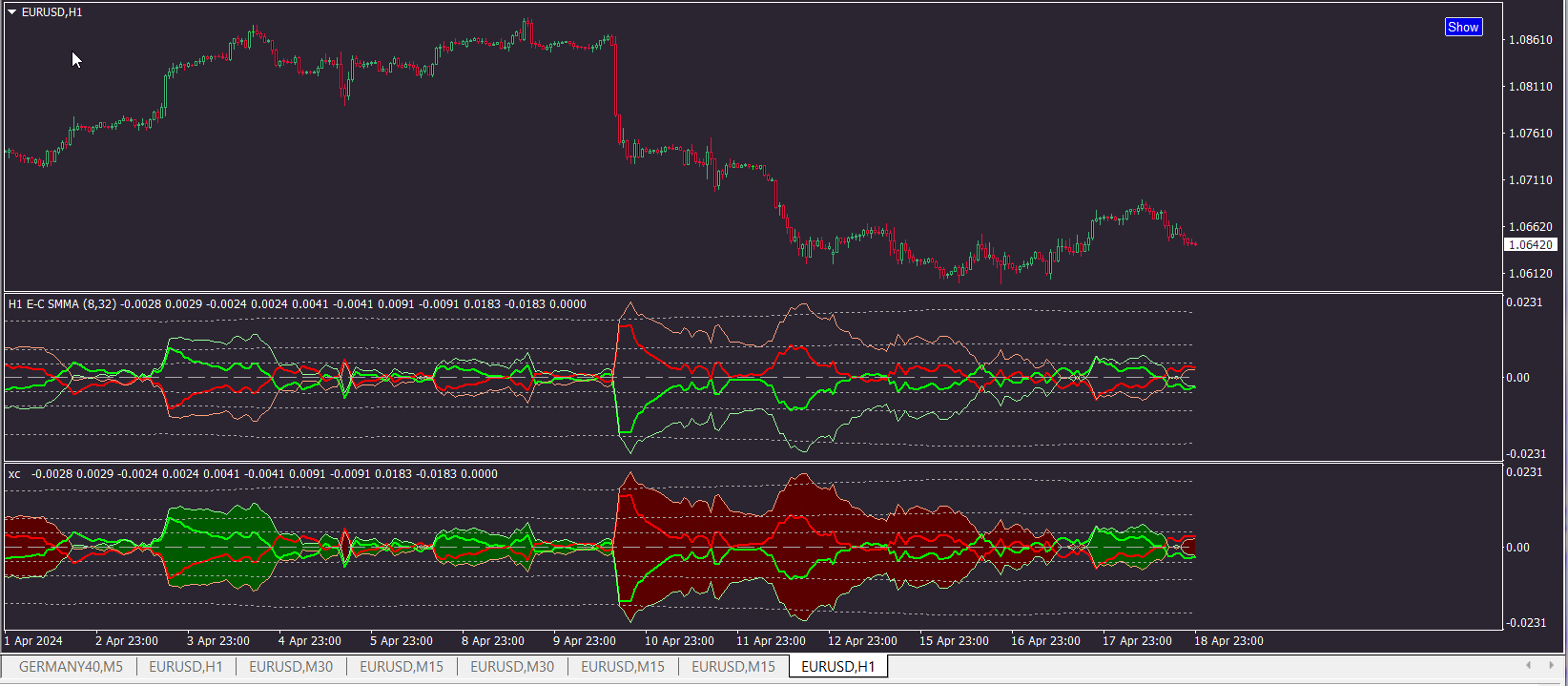Switch to the GERMANY40,M5 chart tab

[71, 666]
